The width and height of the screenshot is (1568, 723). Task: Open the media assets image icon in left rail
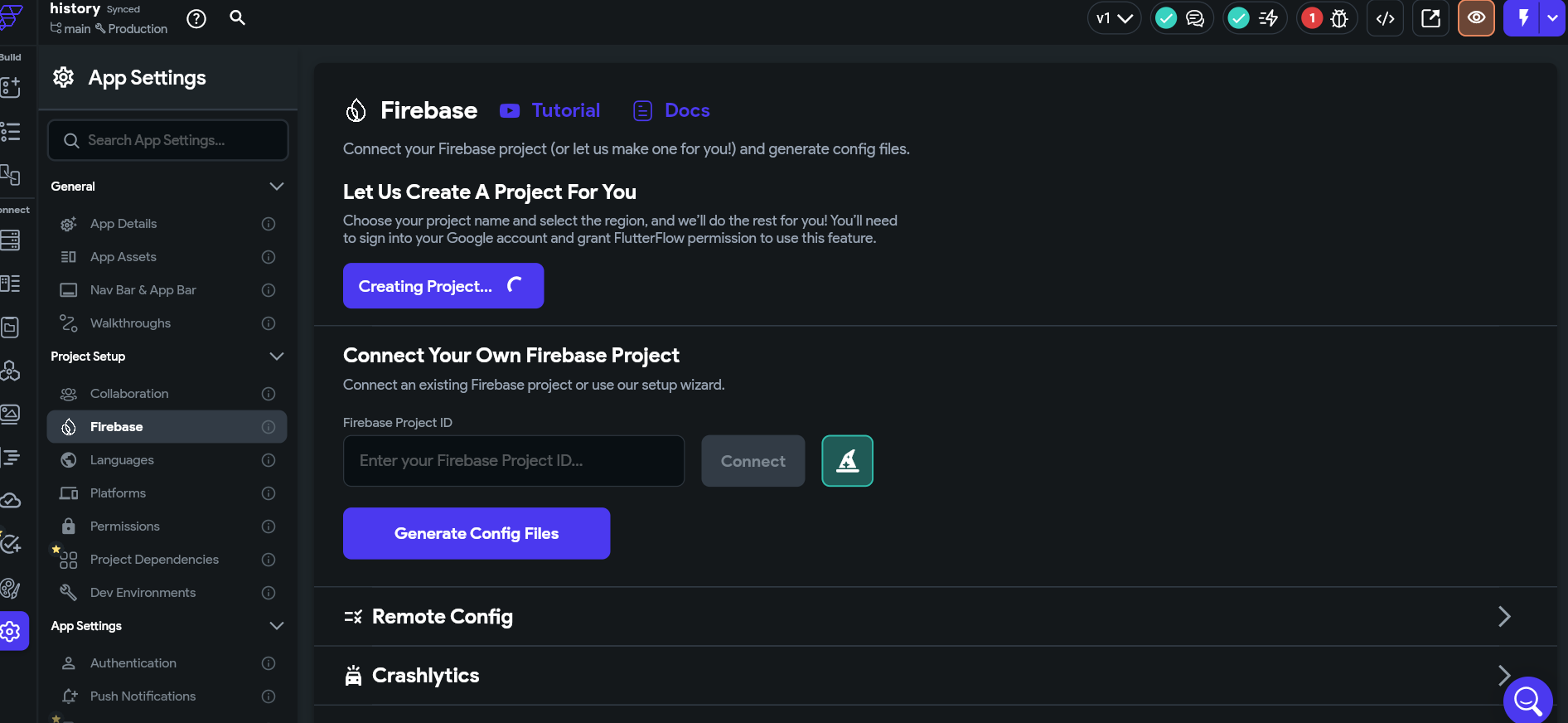click(x=10, y=414)
